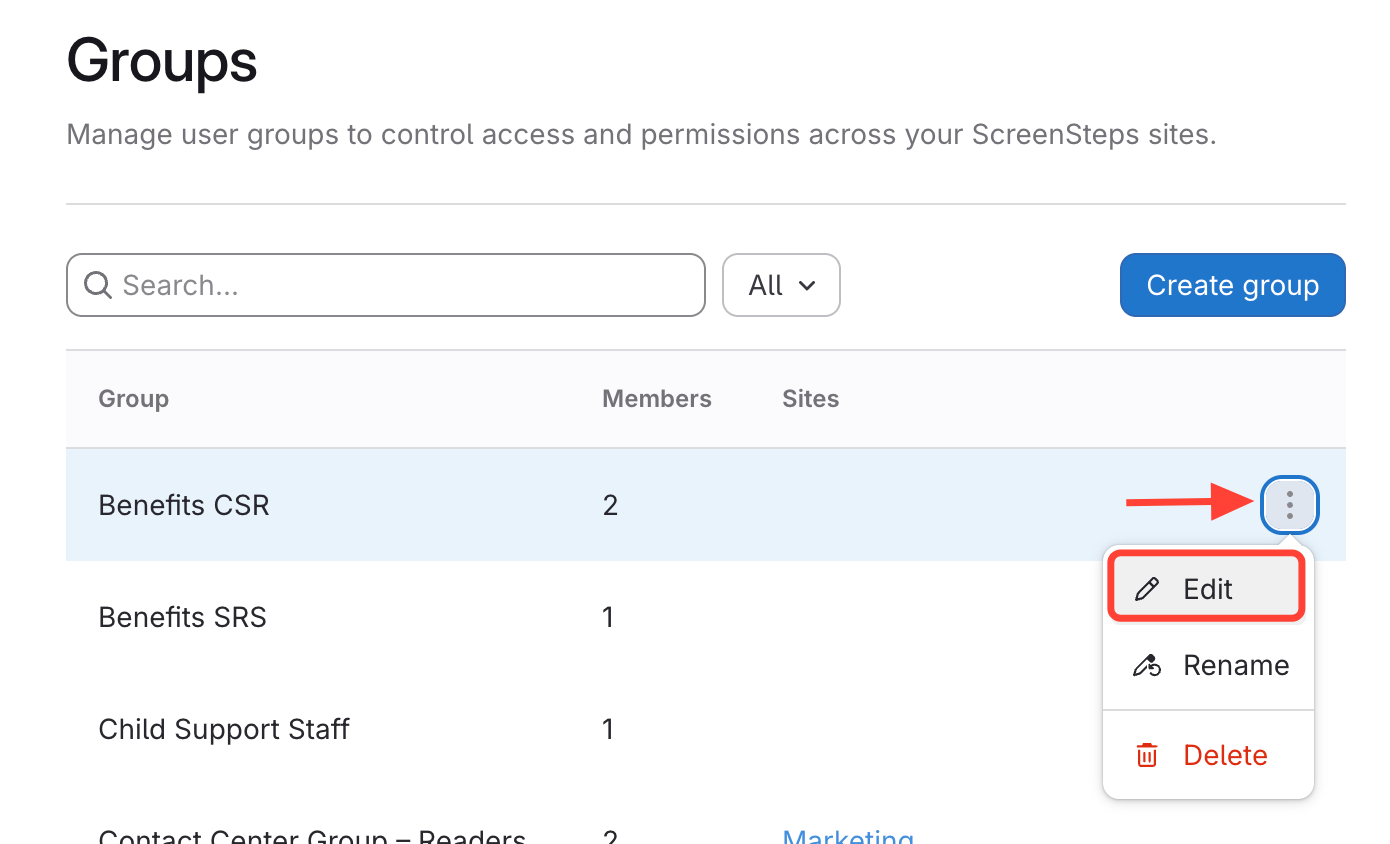Click the chevron arrow on All filter
Image resolution: width=1390 pixels, height=844 pixels.
point(807,286)
